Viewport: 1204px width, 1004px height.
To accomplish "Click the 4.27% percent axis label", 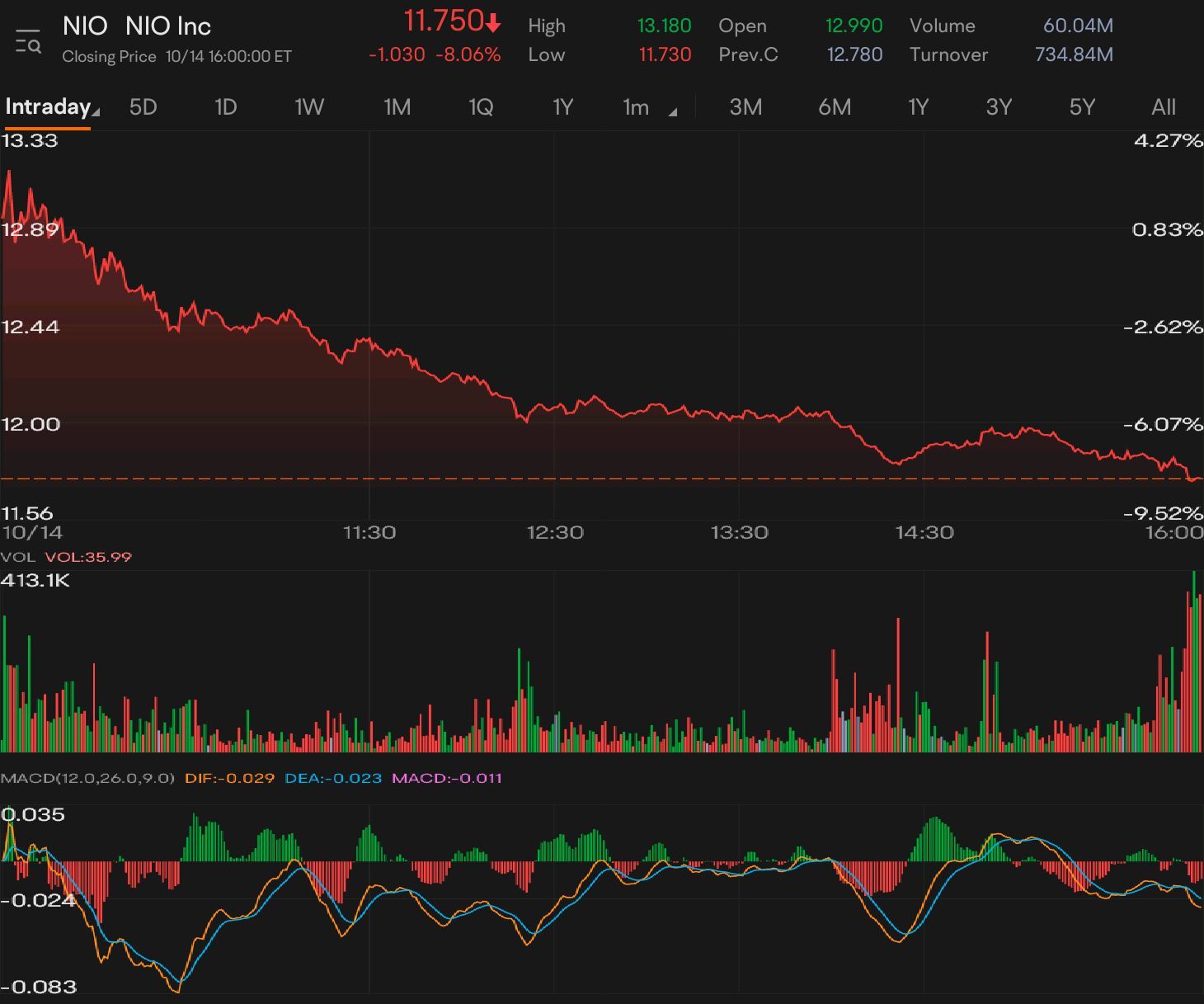I will click(1168, 141).
